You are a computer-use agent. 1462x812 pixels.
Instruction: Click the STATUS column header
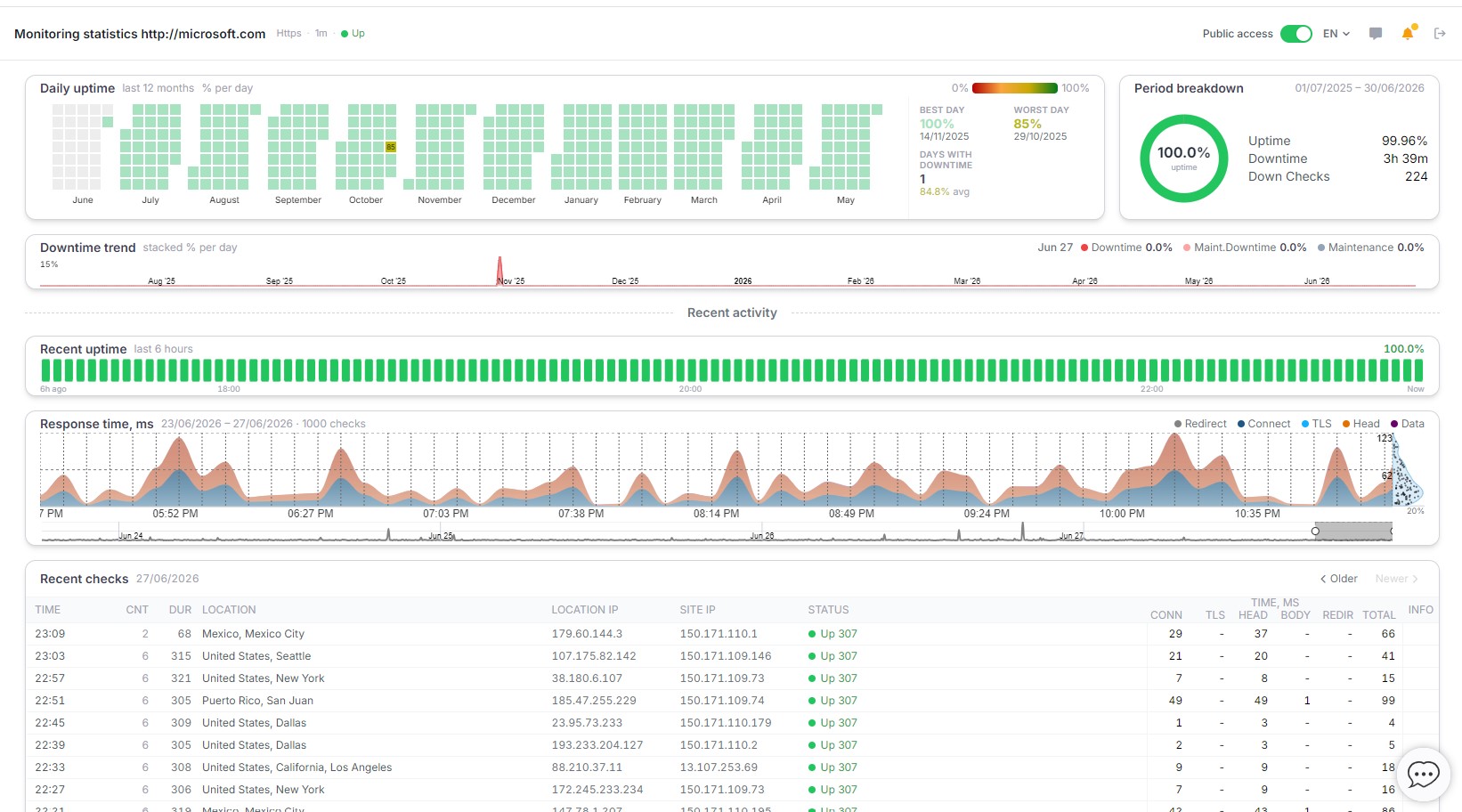(828, 610)
